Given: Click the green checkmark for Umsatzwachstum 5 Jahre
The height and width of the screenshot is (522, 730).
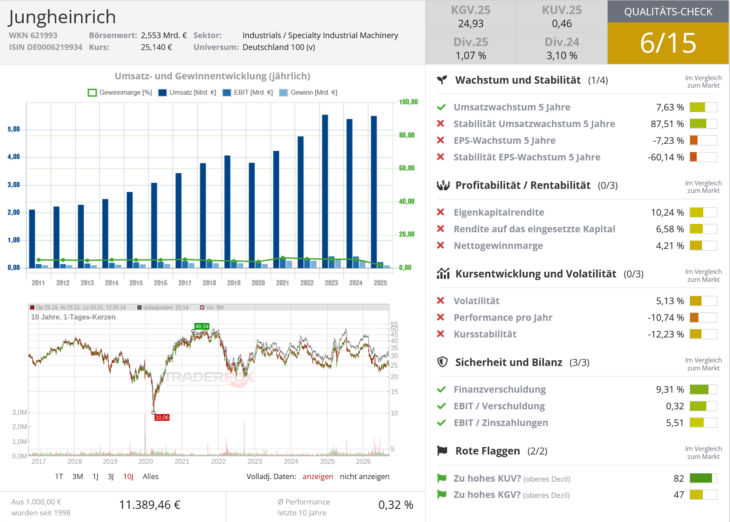Looking at the screenshot, I should click(x=441, y=107).
